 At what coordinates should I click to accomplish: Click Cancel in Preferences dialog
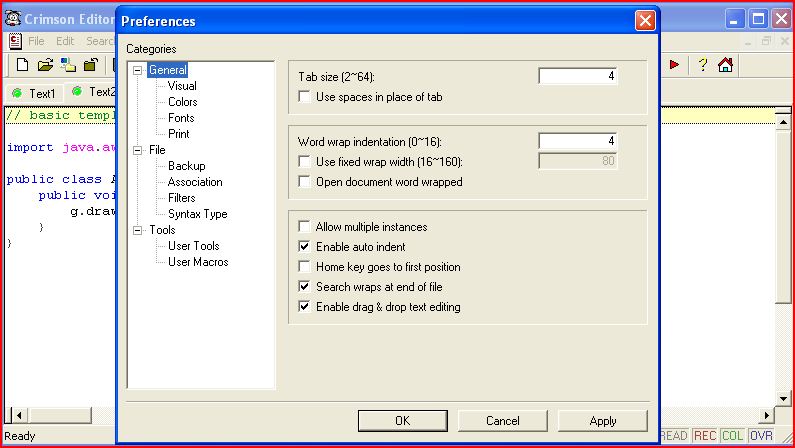pos(502,421)
